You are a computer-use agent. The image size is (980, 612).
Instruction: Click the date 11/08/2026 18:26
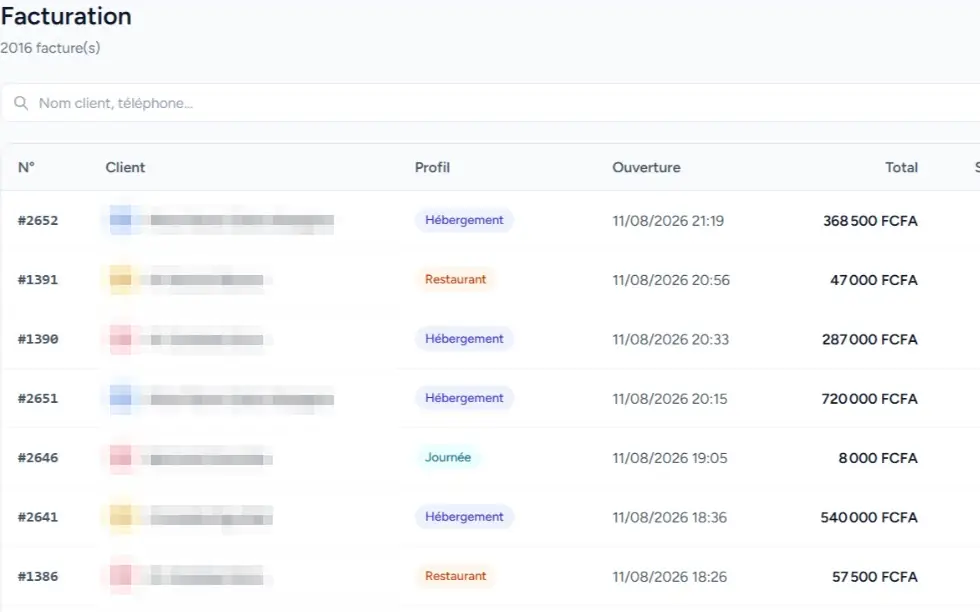(669, 577)
